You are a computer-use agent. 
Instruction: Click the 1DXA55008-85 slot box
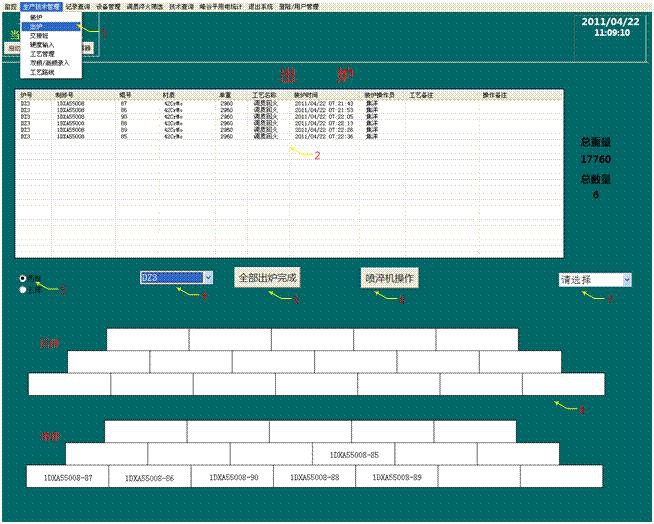tap(354, 454)
